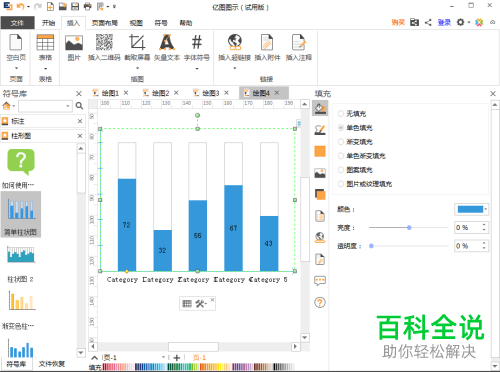Select the vector text (矢量文本) tool
500x372 pixels.
click(167, 48)
